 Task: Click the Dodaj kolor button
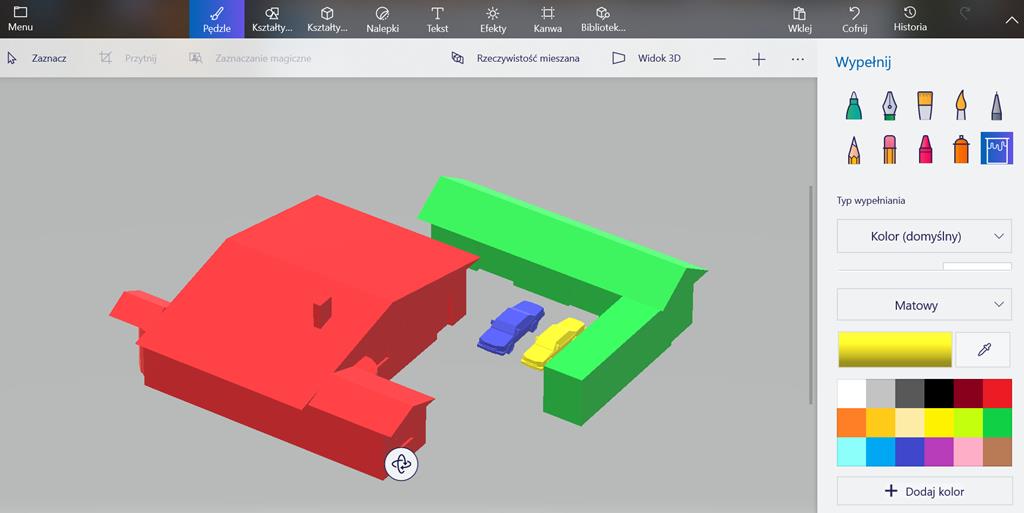coord(924,491)
